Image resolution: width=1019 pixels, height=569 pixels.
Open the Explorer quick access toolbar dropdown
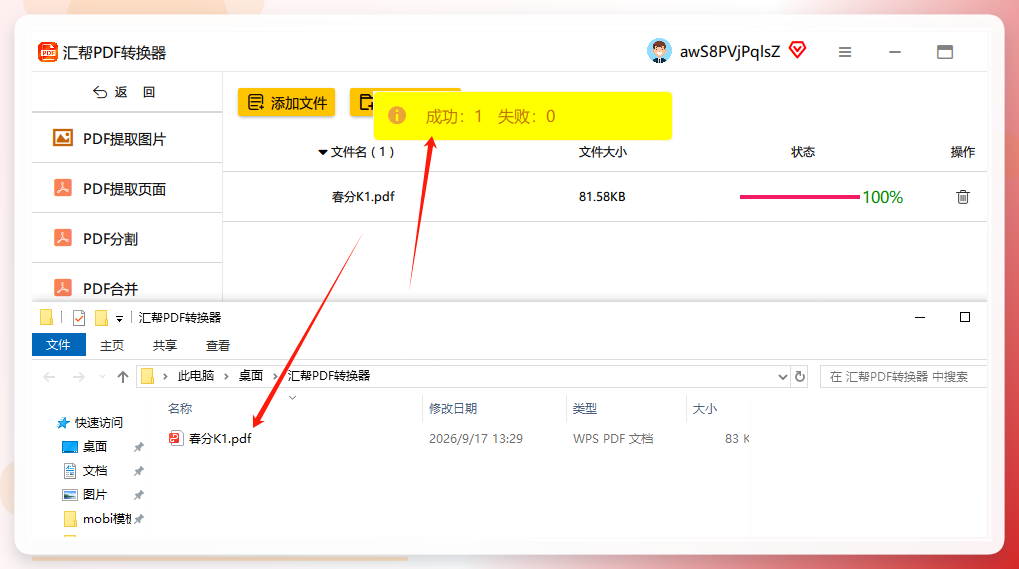pos(120,318)
